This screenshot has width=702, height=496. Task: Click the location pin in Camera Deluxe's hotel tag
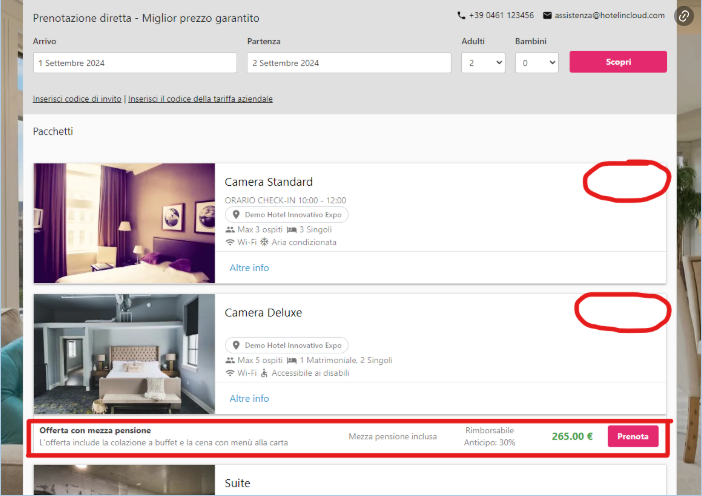pyautogui.click(x=236, y=345)
